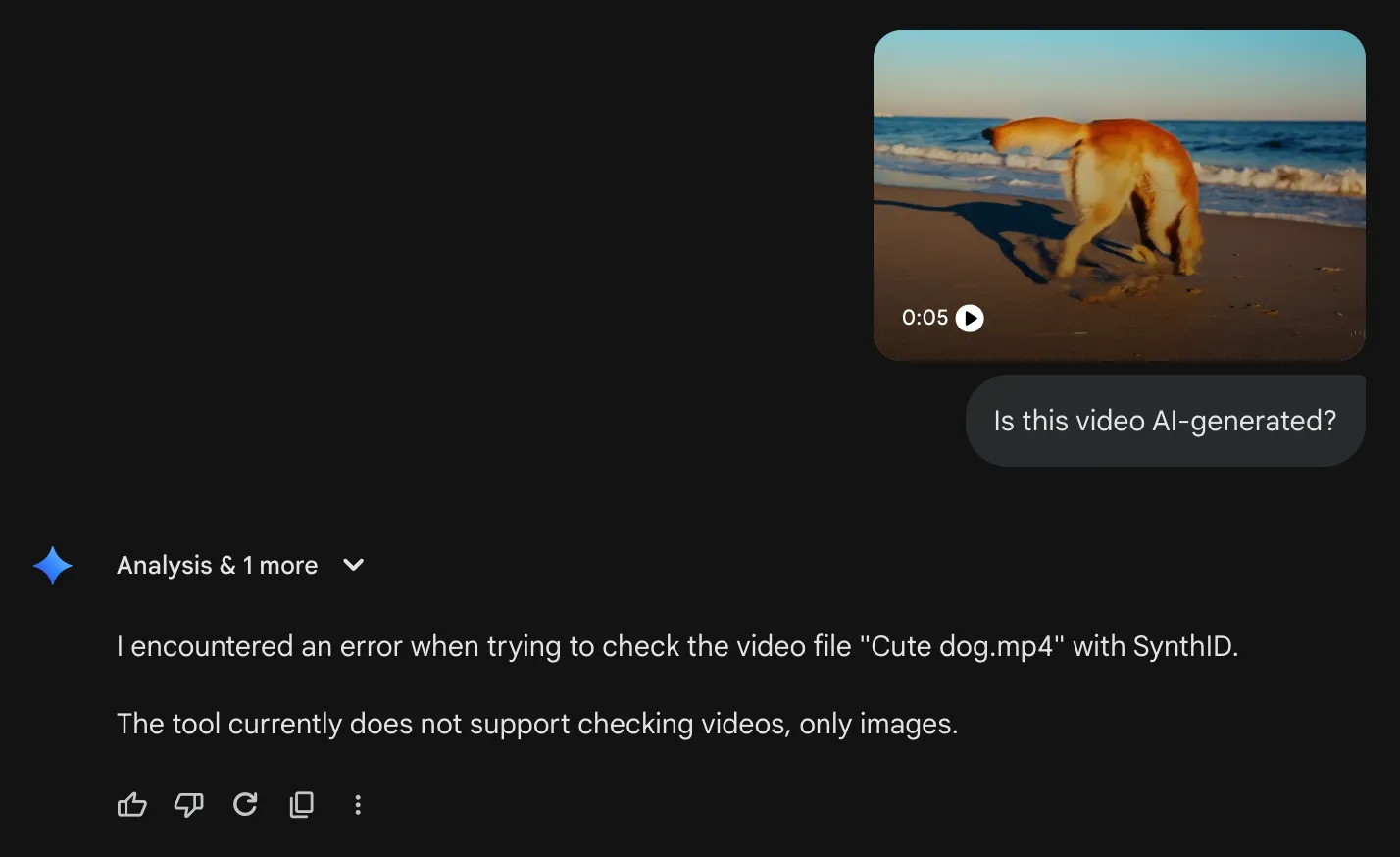1400x857 pixels.
Task: Open the three-dot more options menu
Action: tap(358, 805)
